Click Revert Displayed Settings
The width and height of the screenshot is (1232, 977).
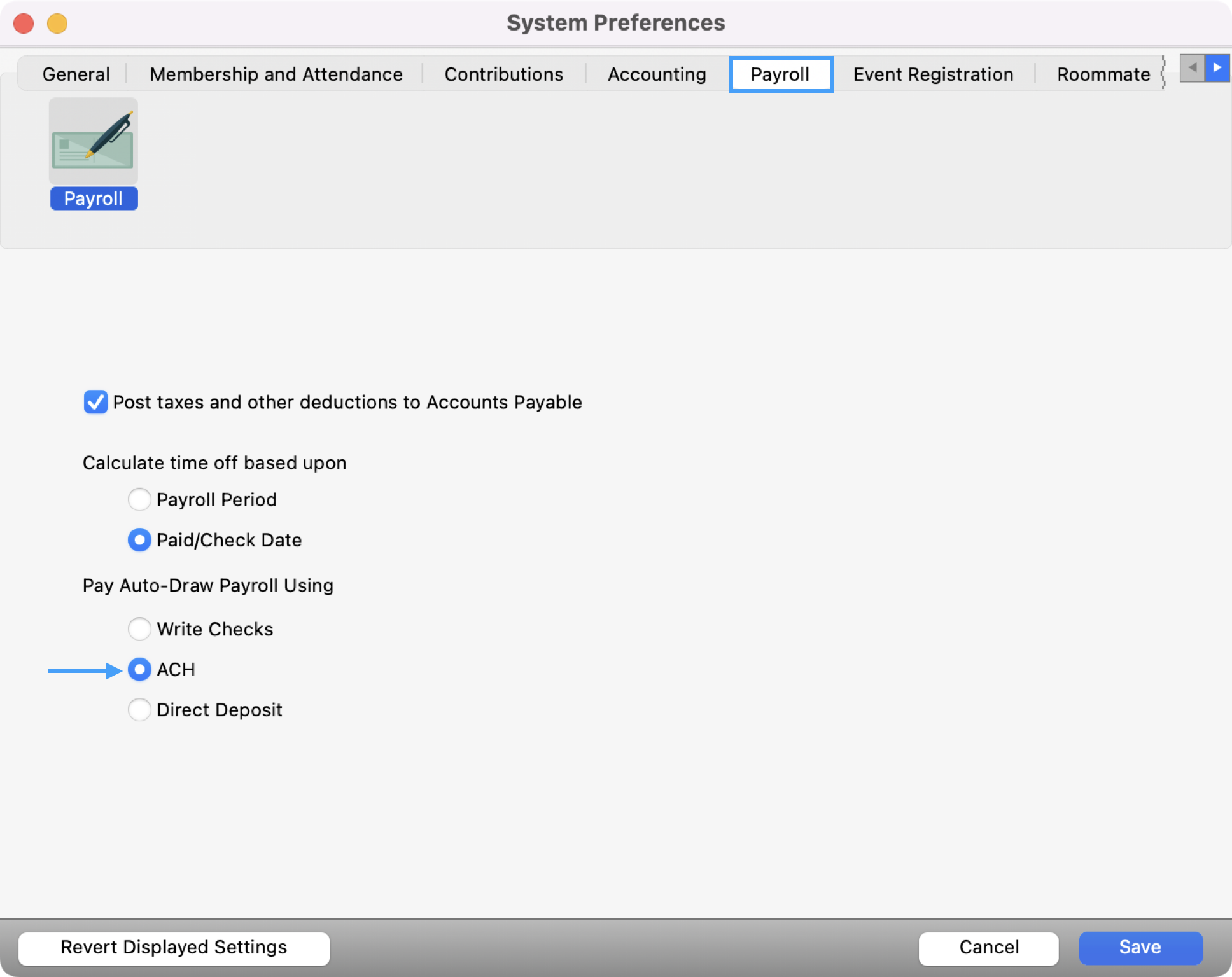point(174,947)
